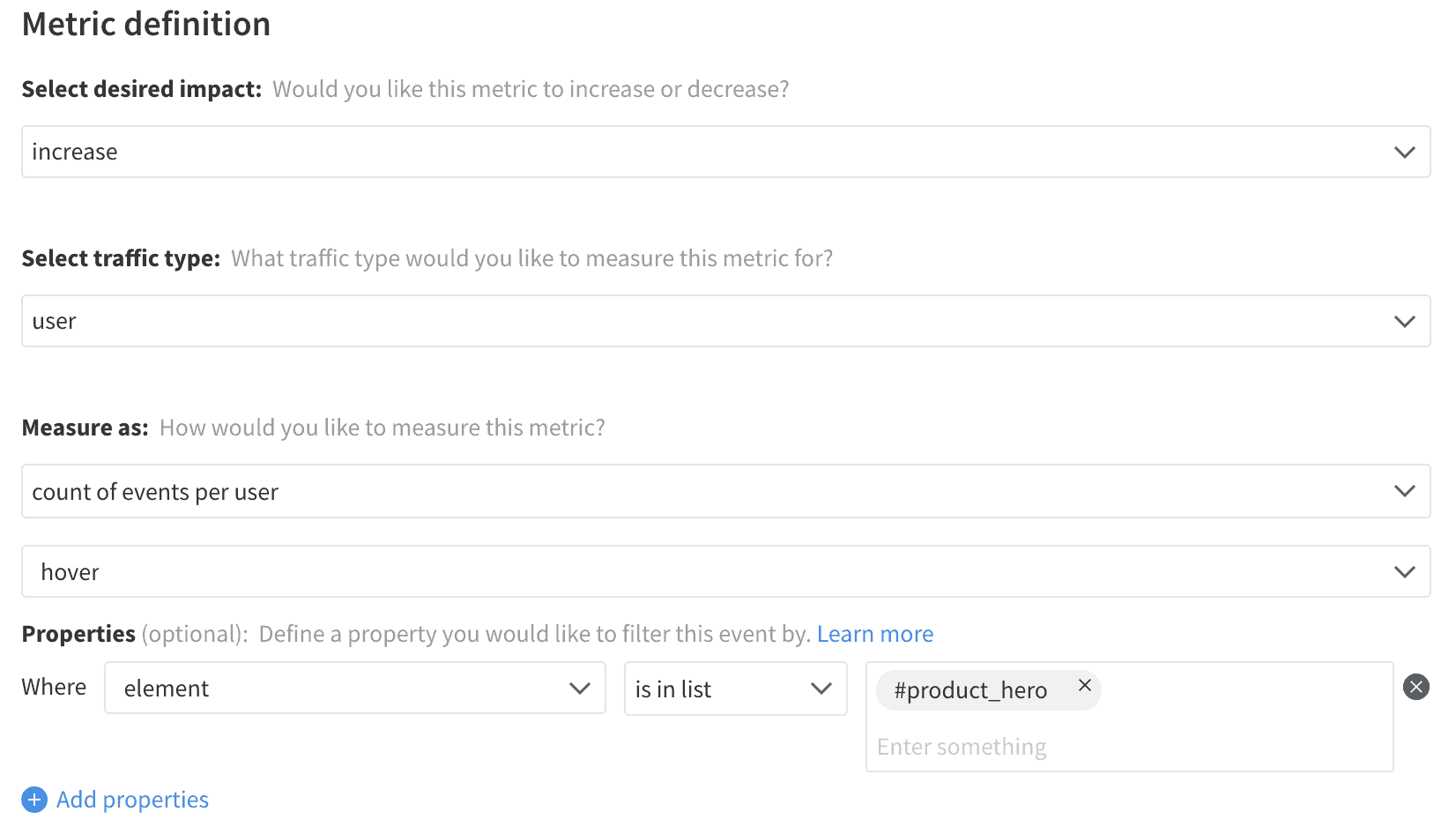Click the blue plus icon beside Add properties
Viewport: 1456px width, 834px height.
click(x=34, y=800)
